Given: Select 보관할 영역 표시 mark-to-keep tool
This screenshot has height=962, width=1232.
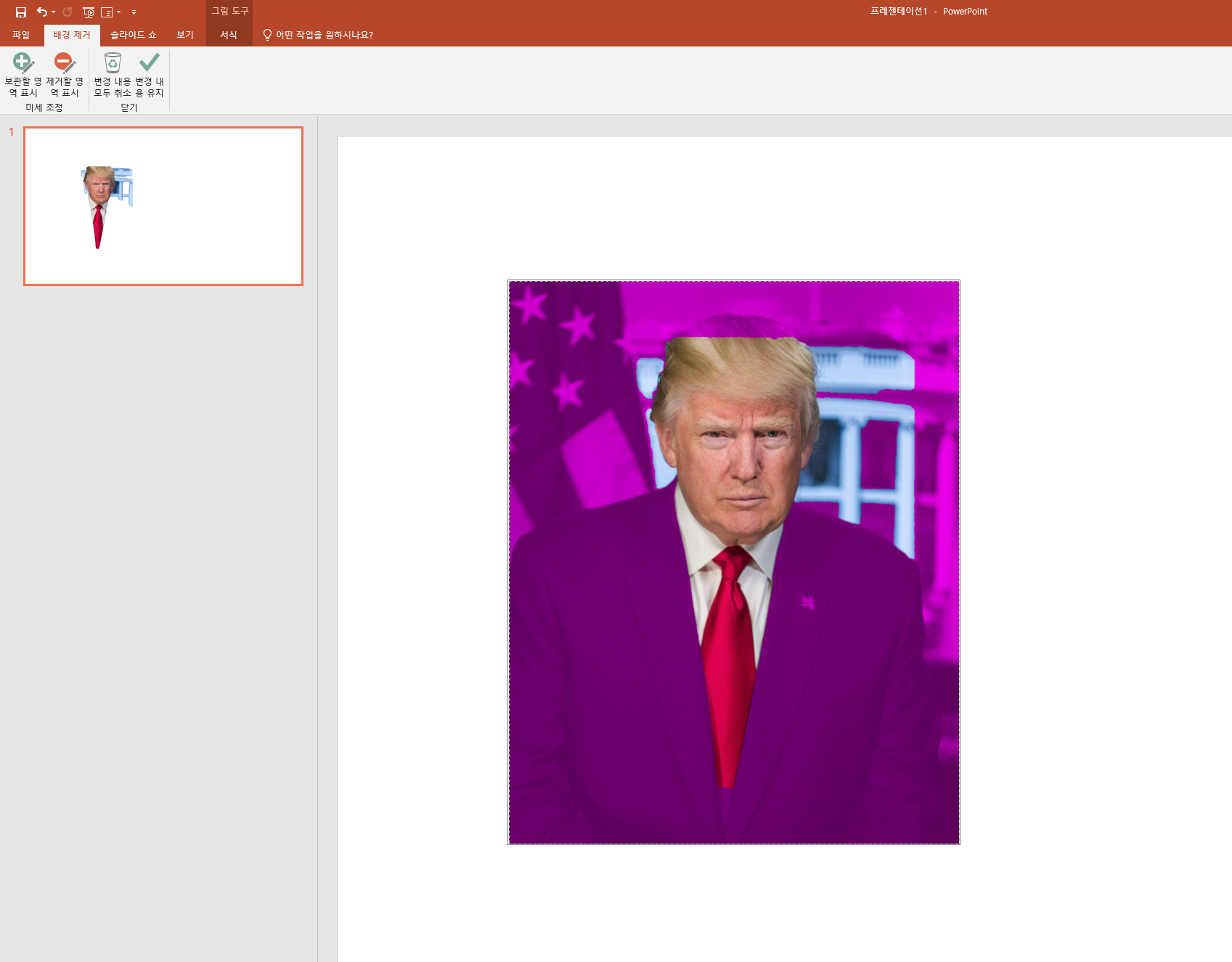Looking at the screenshot, I should pos(23,75).
